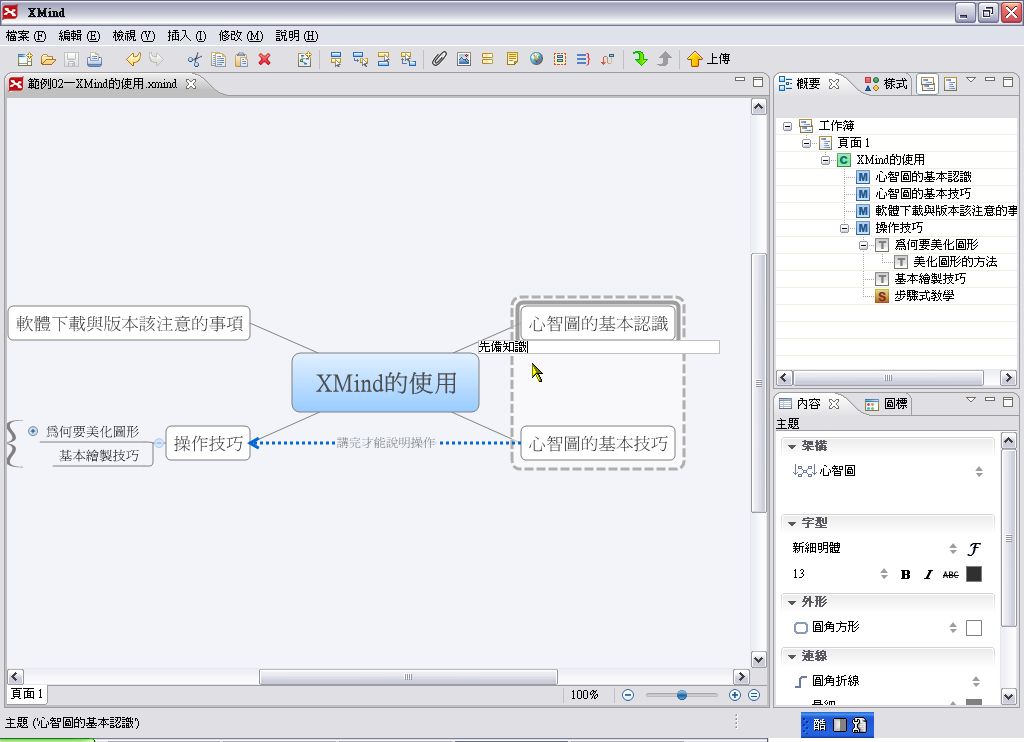Insert a subtopic via the second topic icon
Image resolution: width=1024 pixels, height=742 pixels.
360,59
